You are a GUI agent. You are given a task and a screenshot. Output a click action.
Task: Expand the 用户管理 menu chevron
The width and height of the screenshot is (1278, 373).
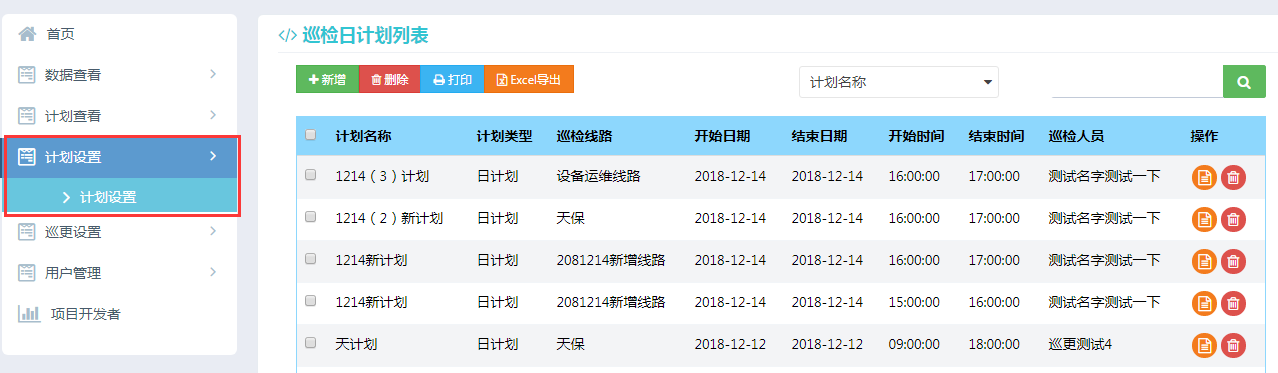[213, 272]
